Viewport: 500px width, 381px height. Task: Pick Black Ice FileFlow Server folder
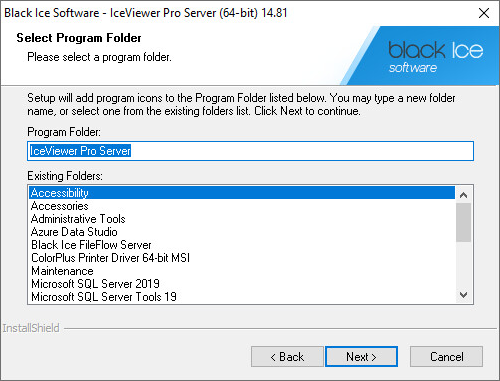242,245
